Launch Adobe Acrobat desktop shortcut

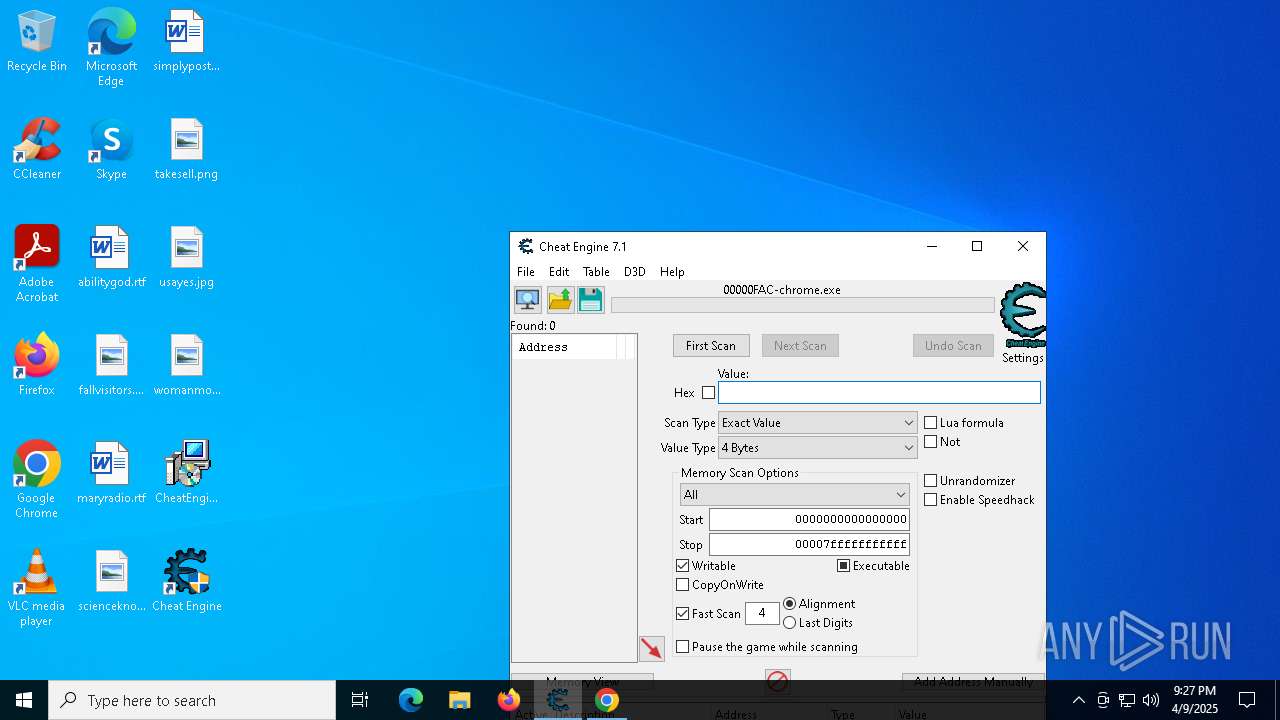pyautogui.click(x=37, y=264)
